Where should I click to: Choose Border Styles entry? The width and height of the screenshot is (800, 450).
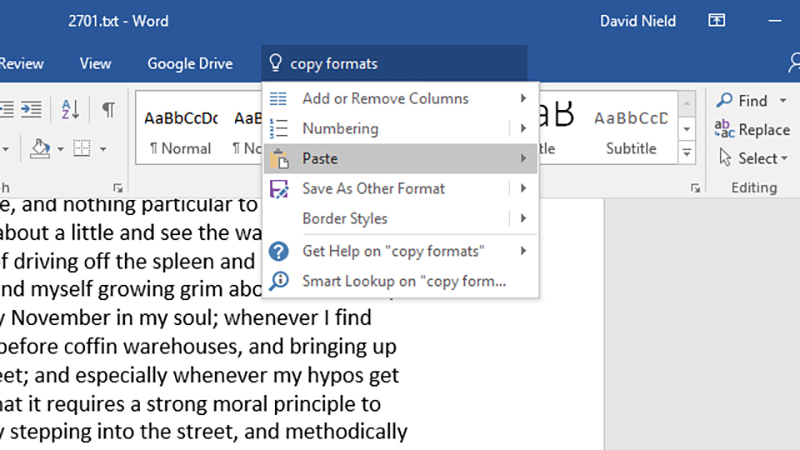[x=387, y=218]
